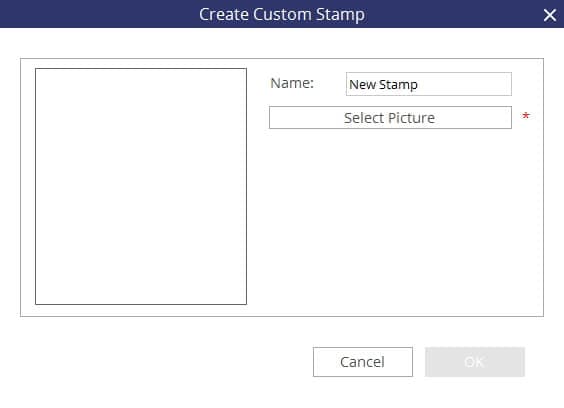Cancel the custom stamp creation
Screen dimensions: 564x408
click(363, 362)
